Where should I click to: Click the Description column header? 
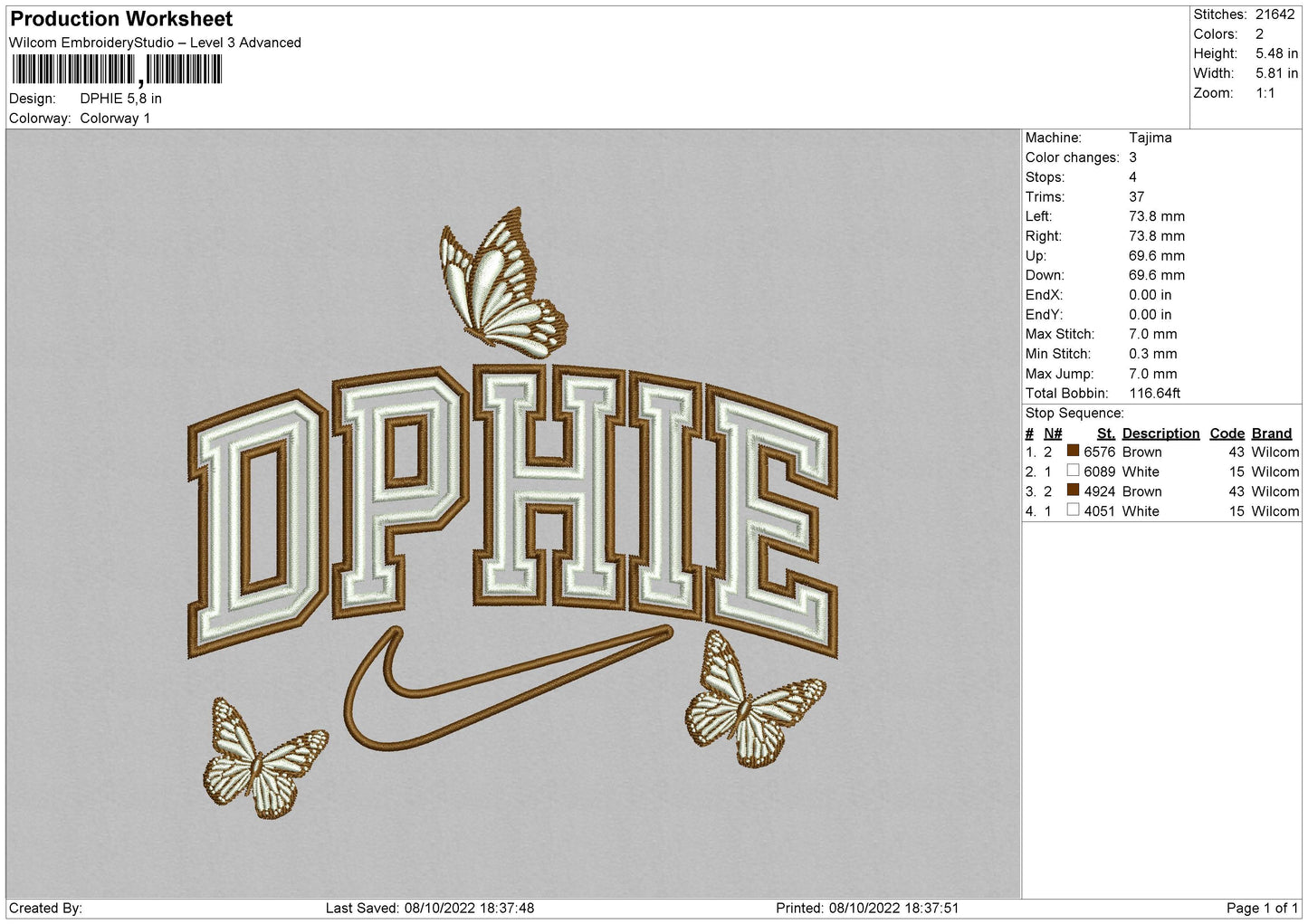(1160, 433)
